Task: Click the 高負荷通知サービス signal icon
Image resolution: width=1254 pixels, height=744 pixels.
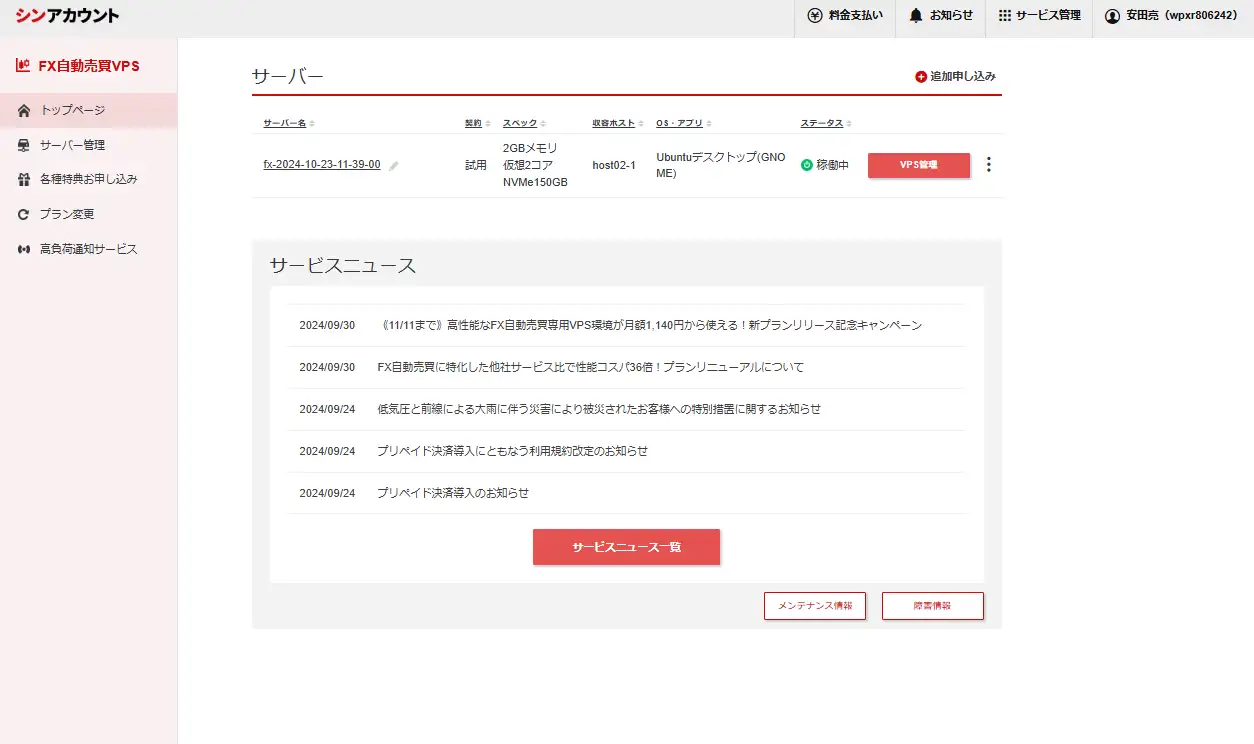Action: (24, 249)
